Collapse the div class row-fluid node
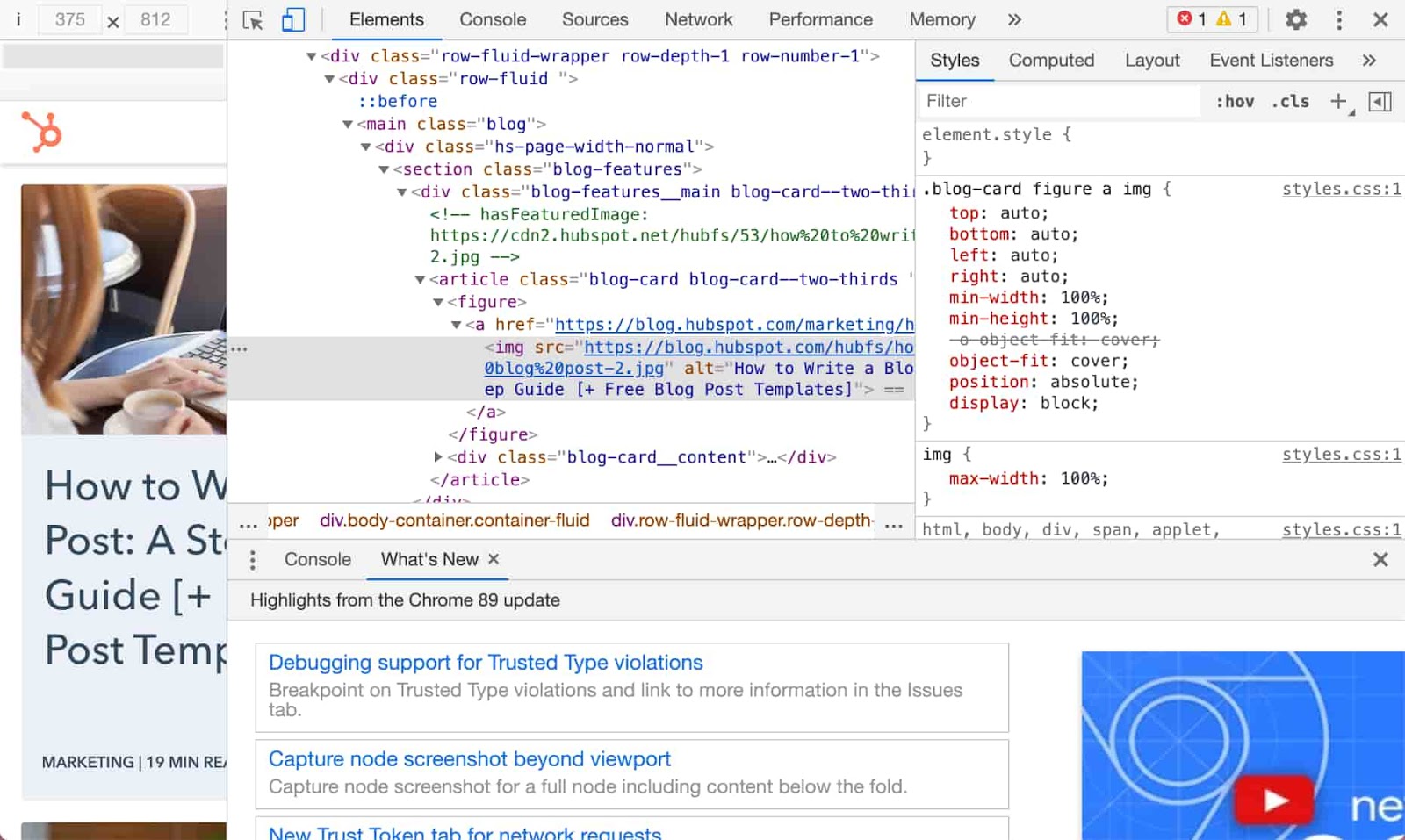 [329, 79]
